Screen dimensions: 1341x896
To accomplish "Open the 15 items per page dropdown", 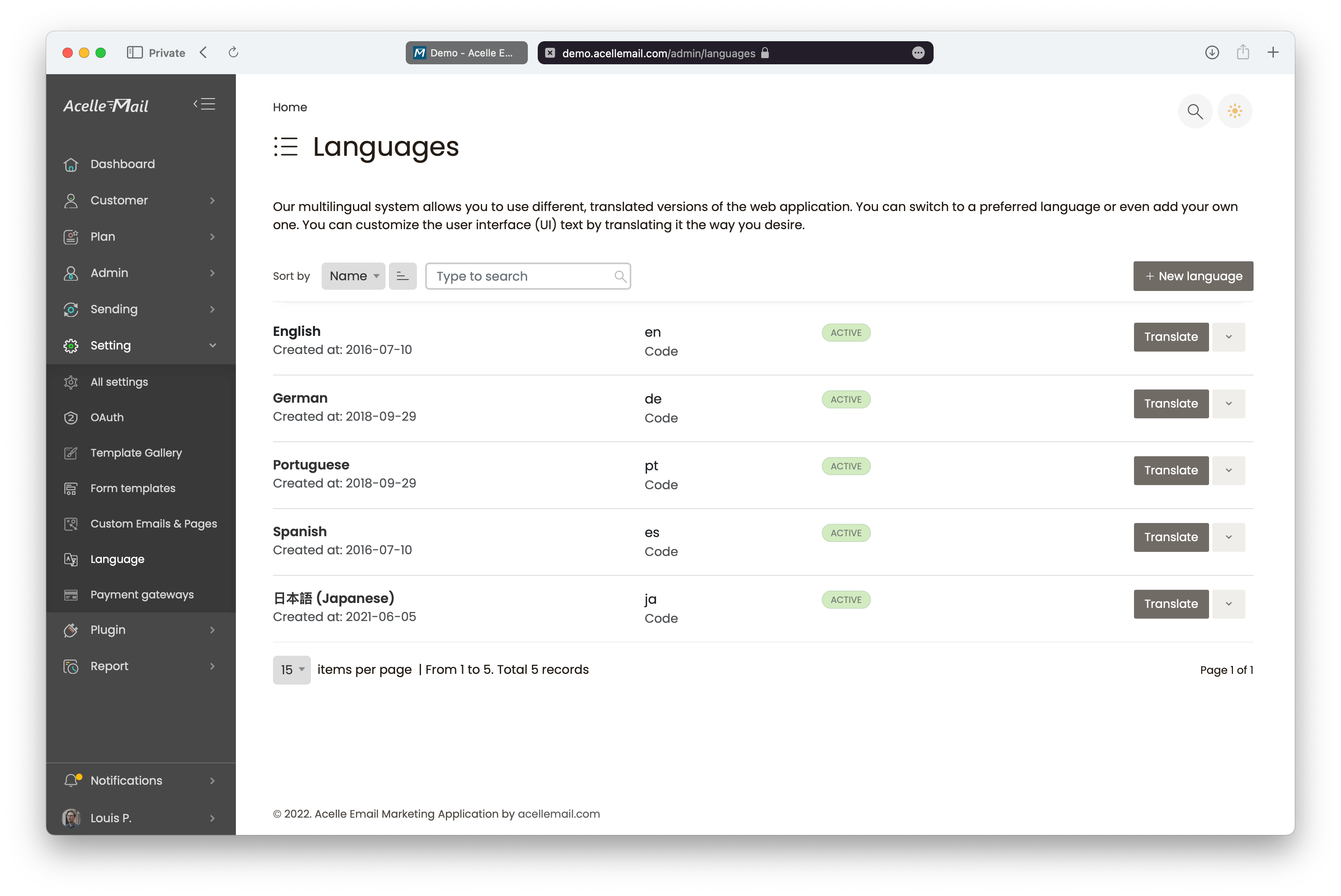I will (292, 670).
